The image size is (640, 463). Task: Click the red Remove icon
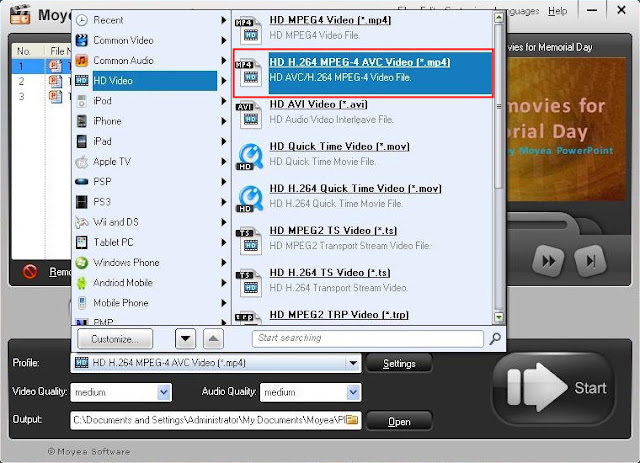tap(30, 272)
